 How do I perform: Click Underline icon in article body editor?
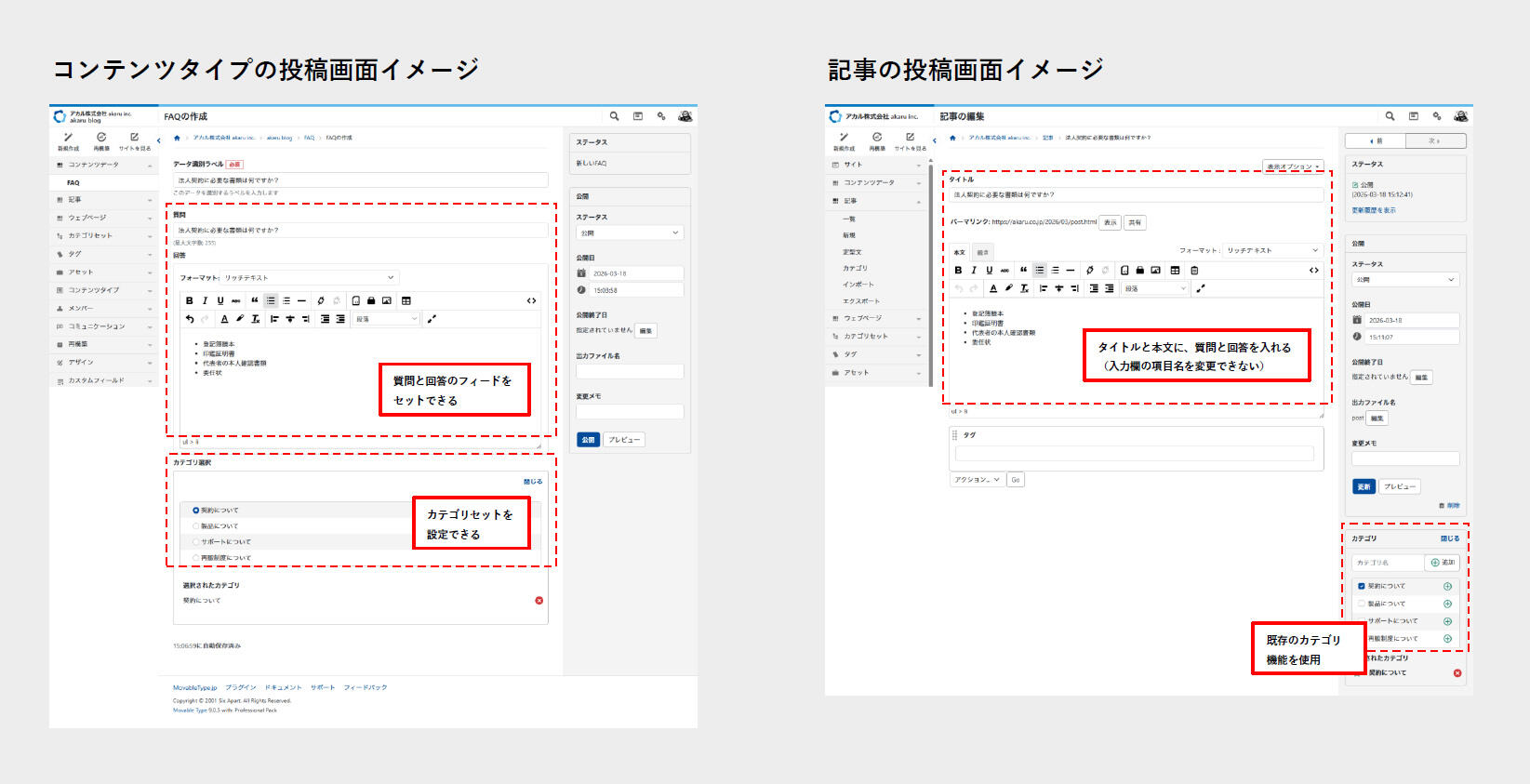click(989, 271)
